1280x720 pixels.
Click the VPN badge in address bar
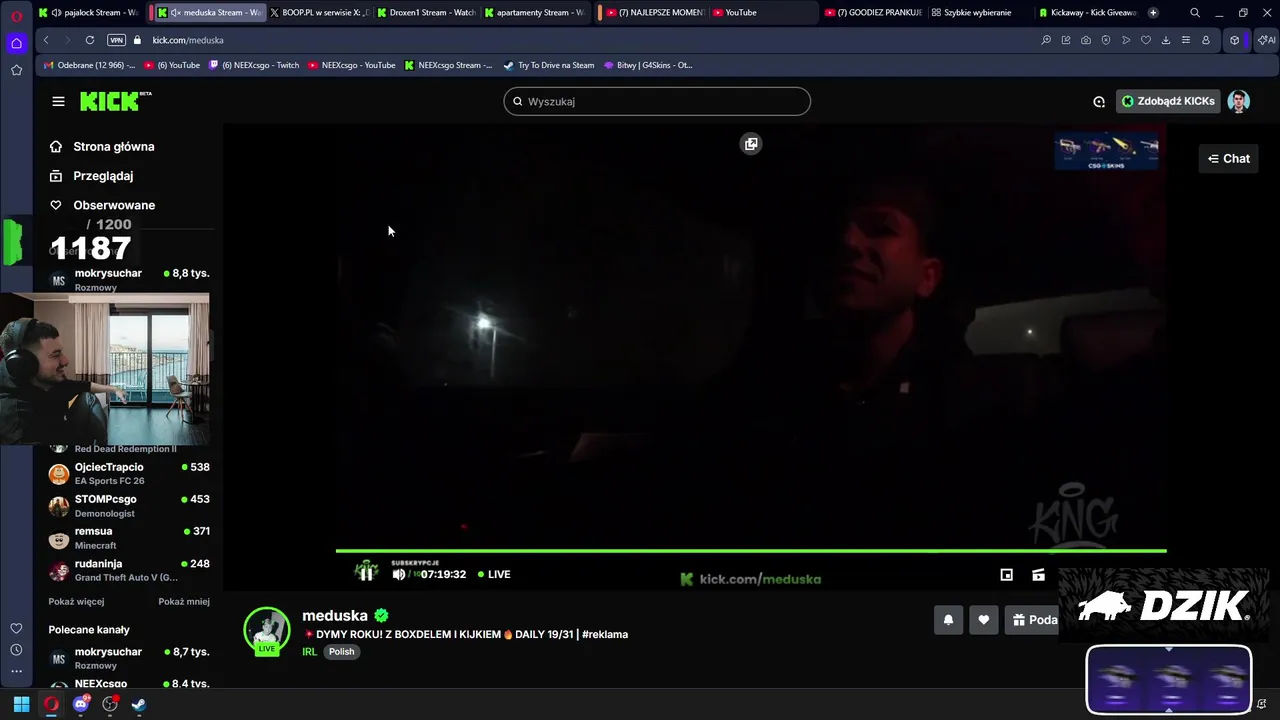click(x=116, y=40)
